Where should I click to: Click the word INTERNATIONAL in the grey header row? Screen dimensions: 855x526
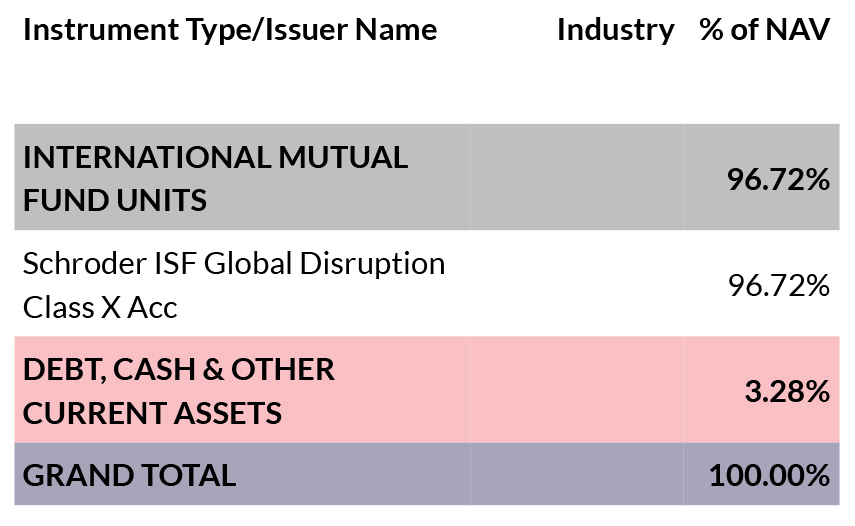click(x=147, y=157)
